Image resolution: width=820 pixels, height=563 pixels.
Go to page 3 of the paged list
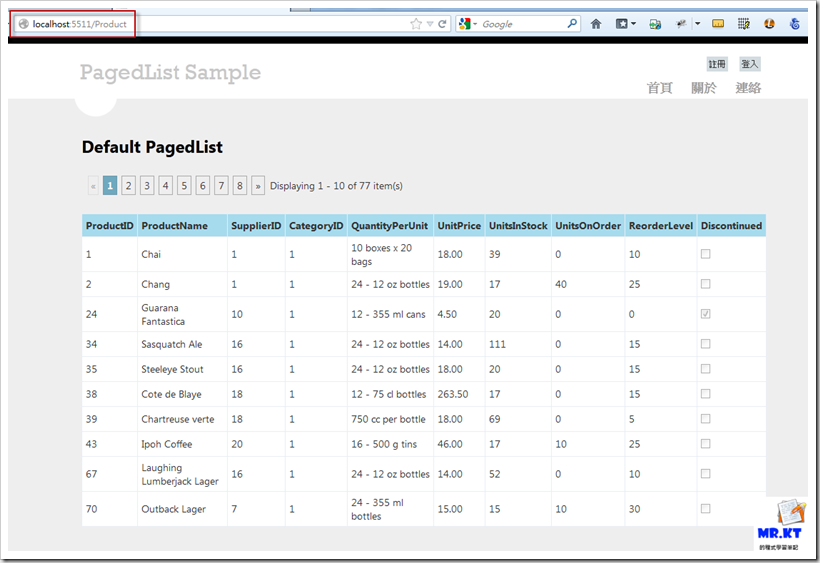147,186
